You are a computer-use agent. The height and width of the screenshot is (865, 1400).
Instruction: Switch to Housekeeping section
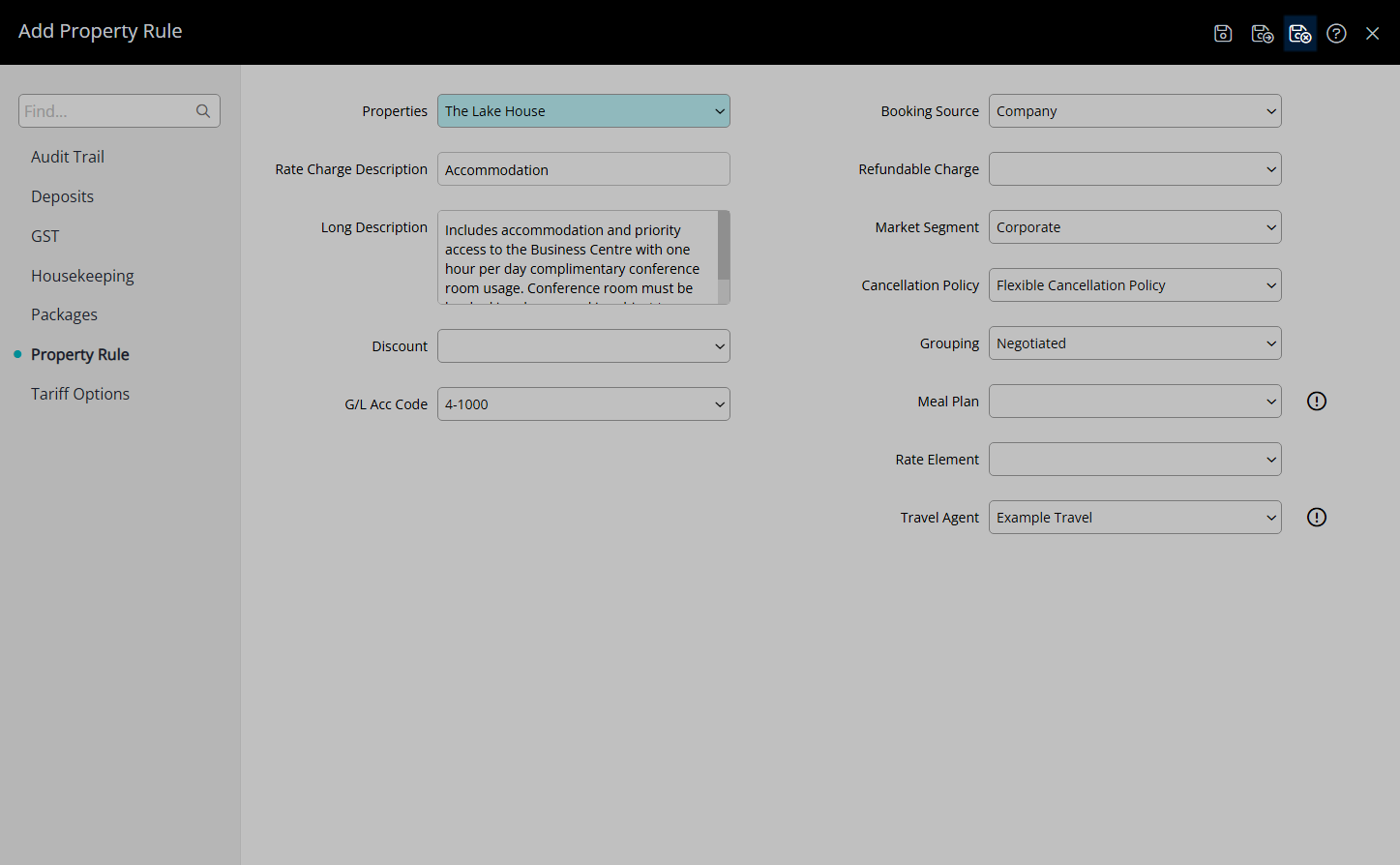(x=82, y=276)
